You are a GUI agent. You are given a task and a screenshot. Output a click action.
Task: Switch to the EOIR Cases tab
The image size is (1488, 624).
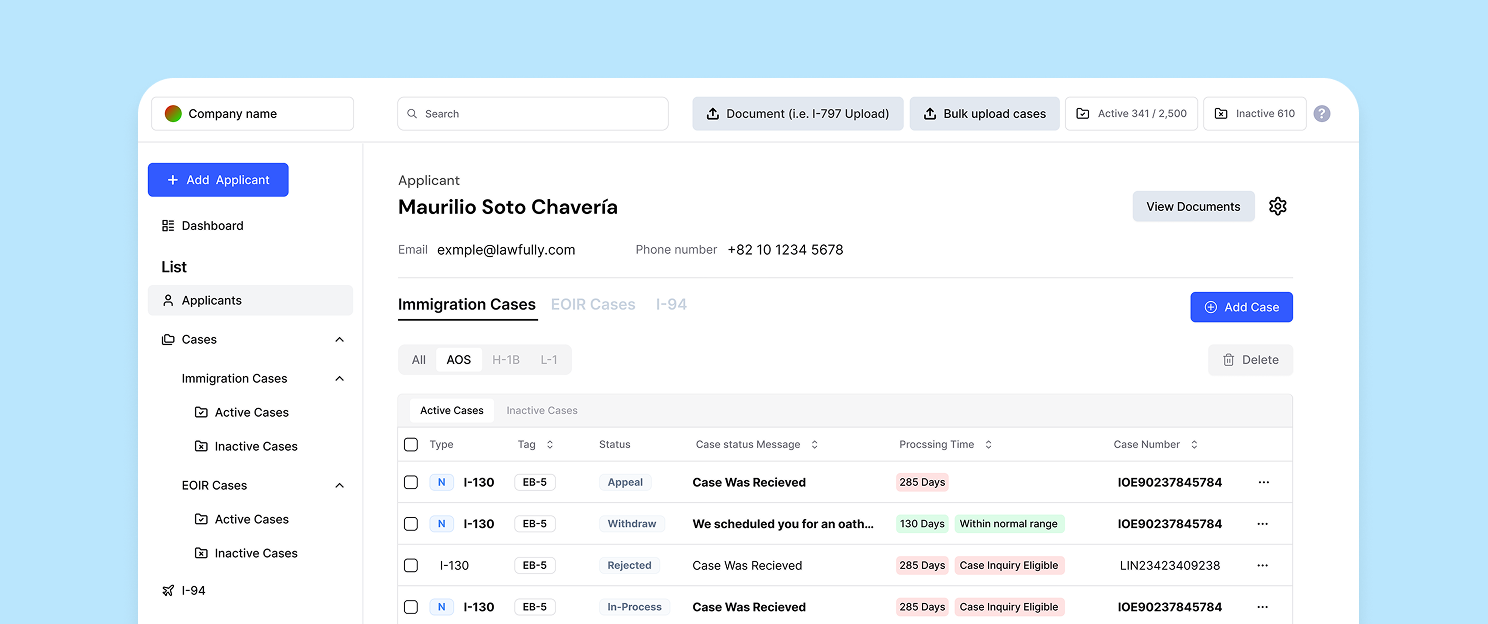click(593, 305)
